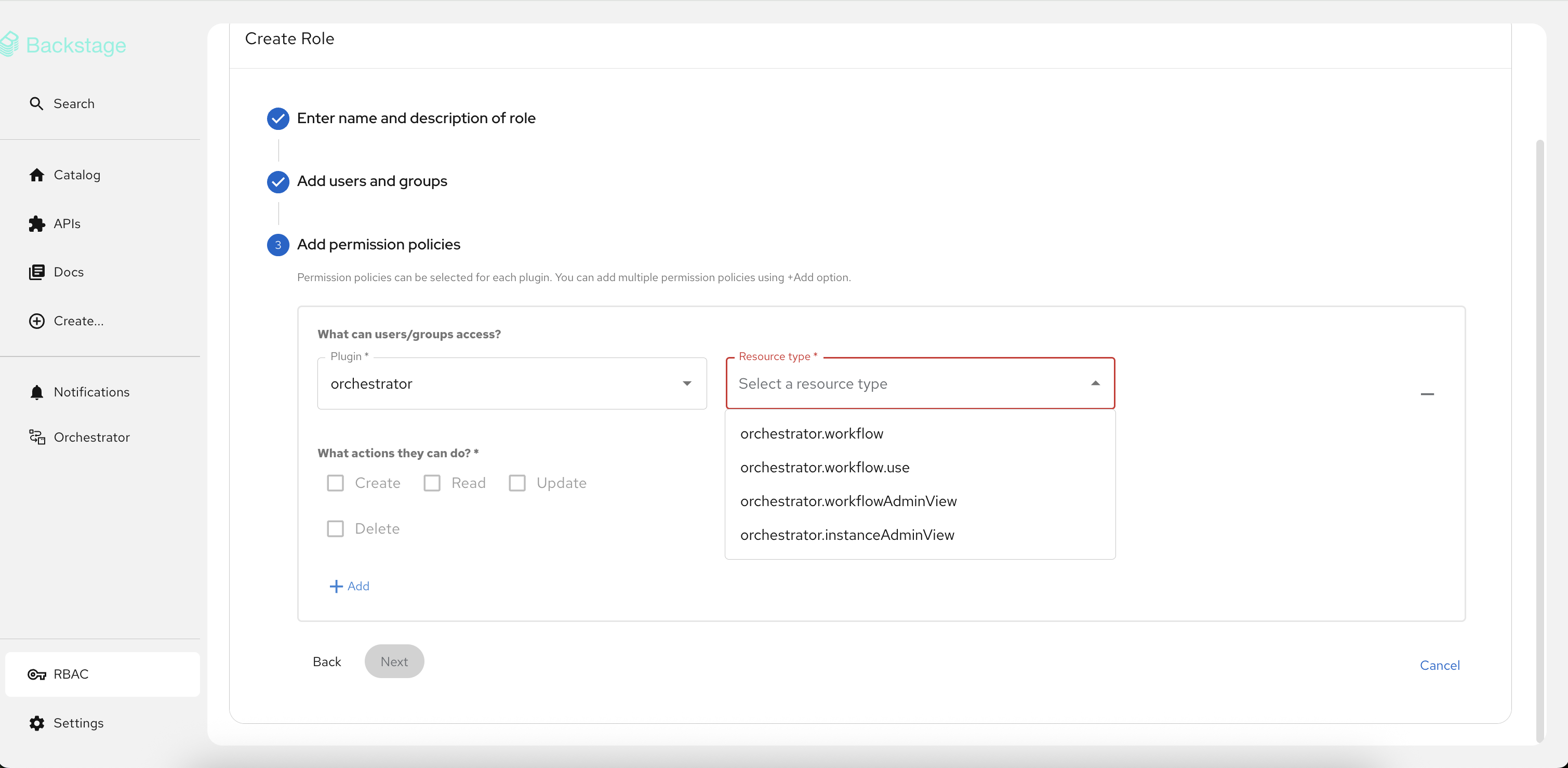1568x768 pixels.
Task: Click the Backstage logo icon
Action: (10, 44)
